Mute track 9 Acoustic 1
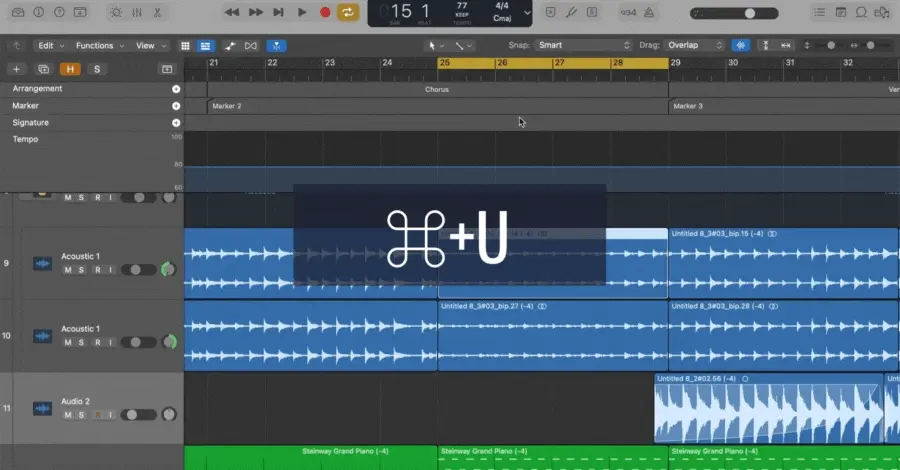Image resolution: width=900 pixels, height=470 pixels. (x=68, y=270)
